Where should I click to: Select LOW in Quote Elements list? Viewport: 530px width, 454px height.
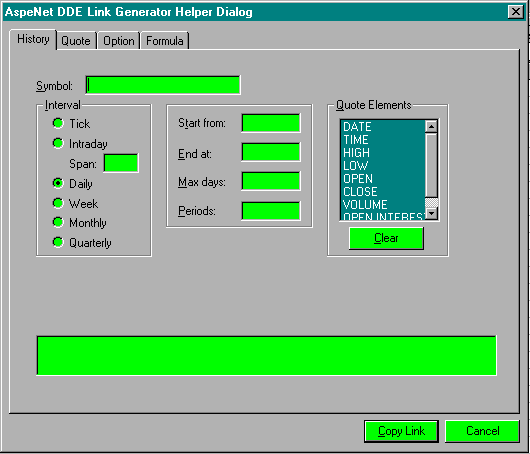(x=383, y=166)
